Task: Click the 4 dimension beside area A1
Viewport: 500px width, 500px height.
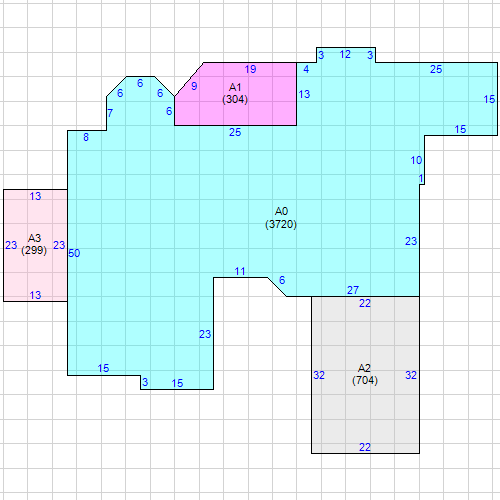Action: click(x=306, y=69)
